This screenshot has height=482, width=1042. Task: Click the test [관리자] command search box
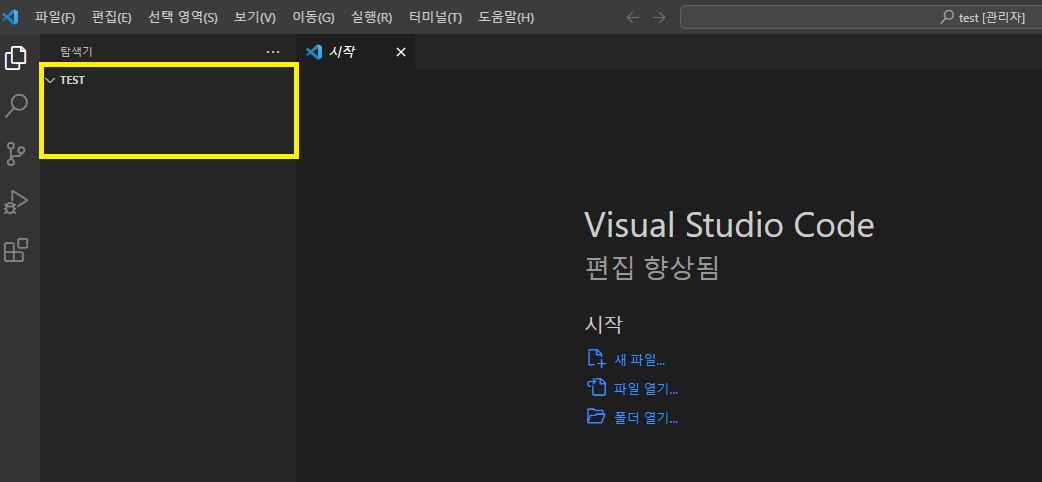861,17
